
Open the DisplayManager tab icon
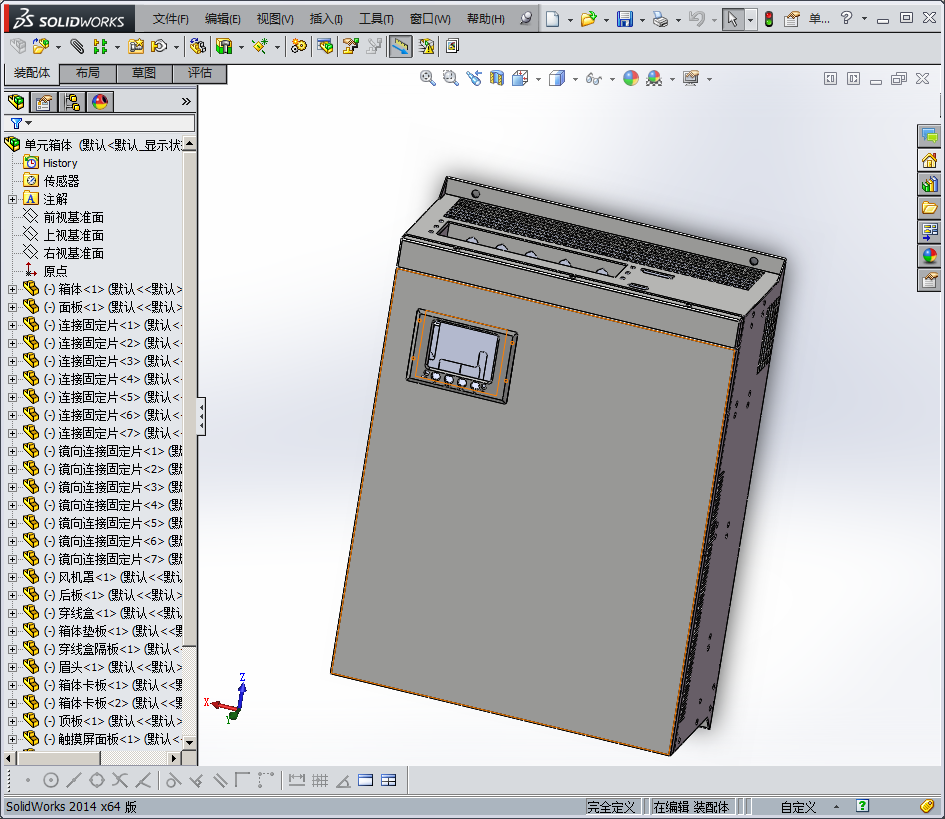point(99,101)
